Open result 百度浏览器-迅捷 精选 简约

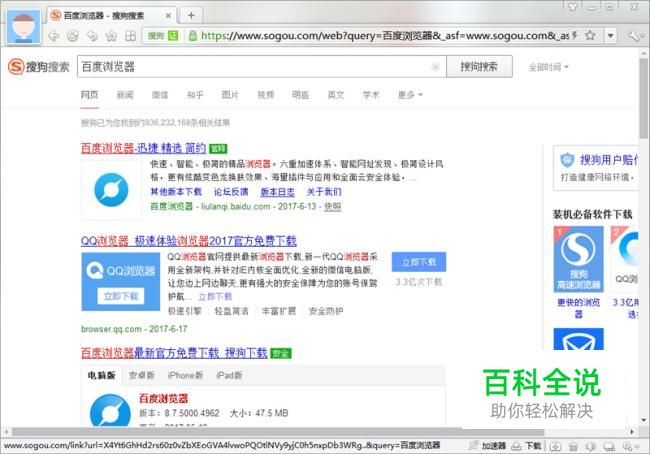point(143,148)
